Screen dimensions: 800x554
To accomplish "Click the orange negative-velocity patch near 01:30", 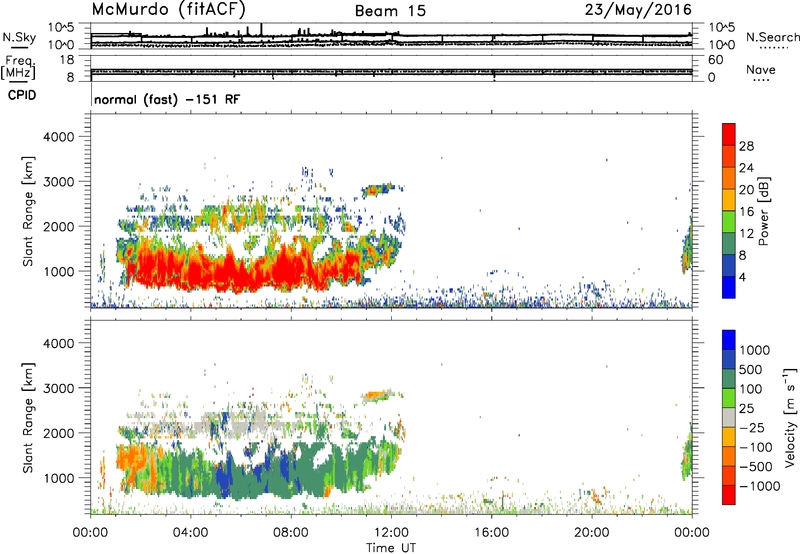I will tap(132, 459).
